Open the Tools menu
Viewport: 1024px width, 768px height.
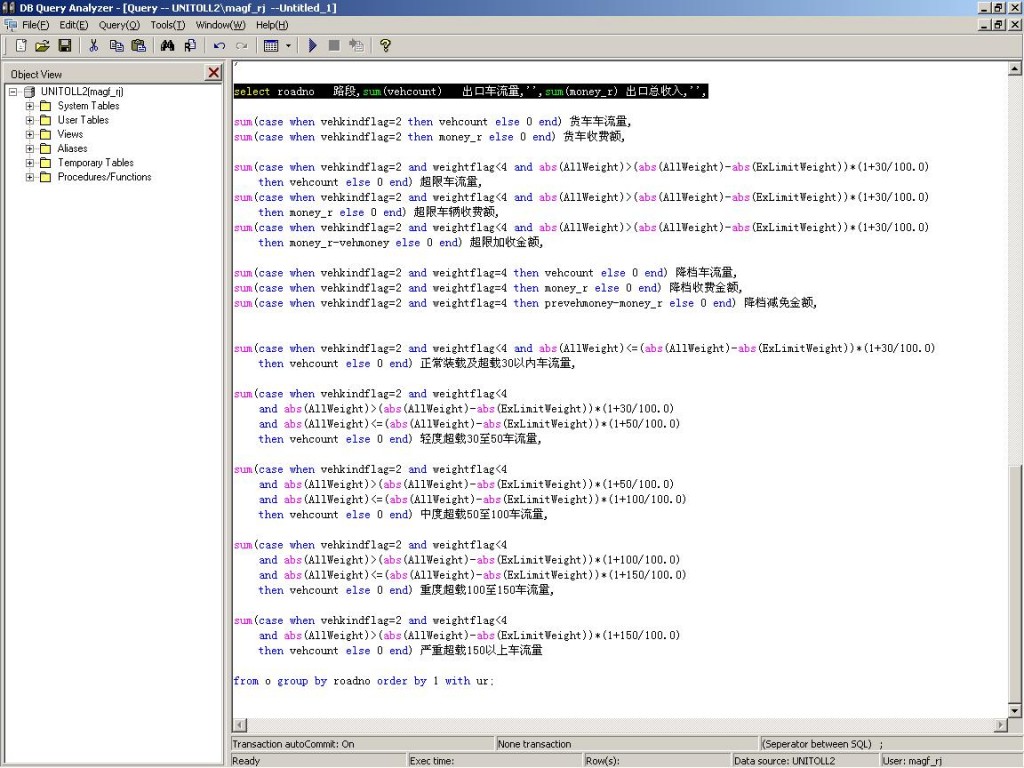(x=167, y=25)
